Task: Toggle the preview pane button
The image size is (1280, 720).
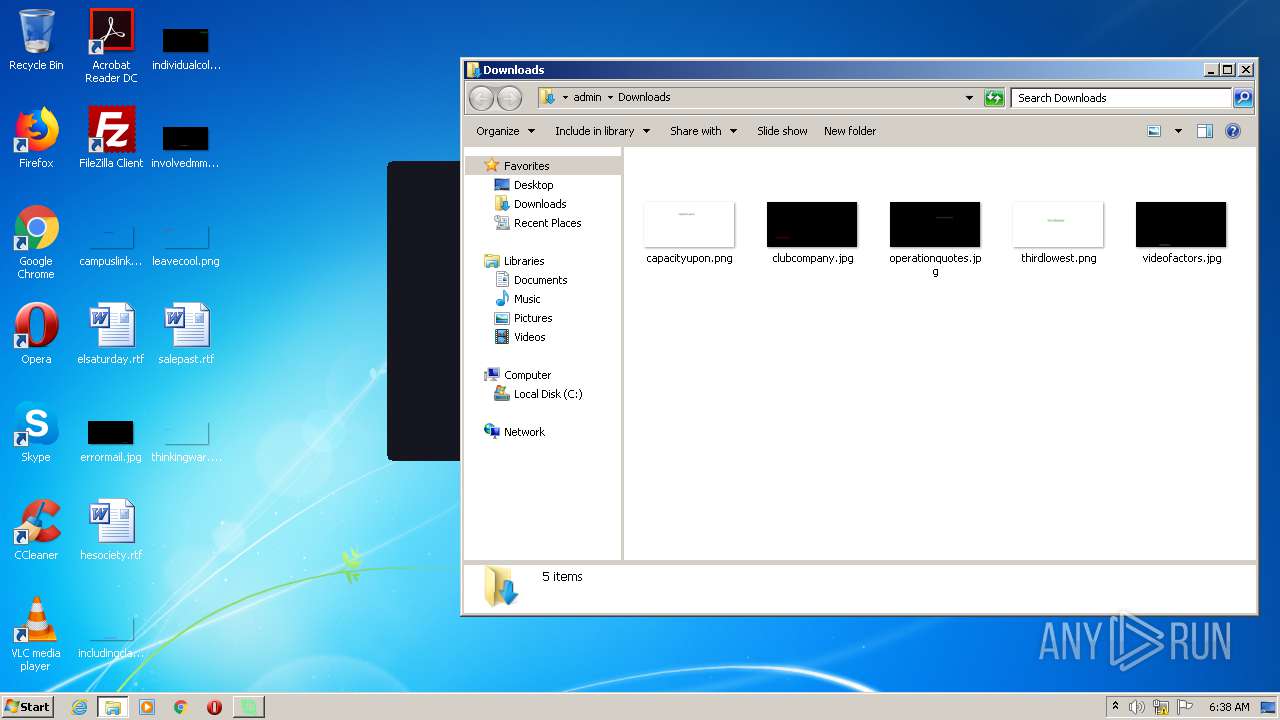Action: click(1205, 131)
